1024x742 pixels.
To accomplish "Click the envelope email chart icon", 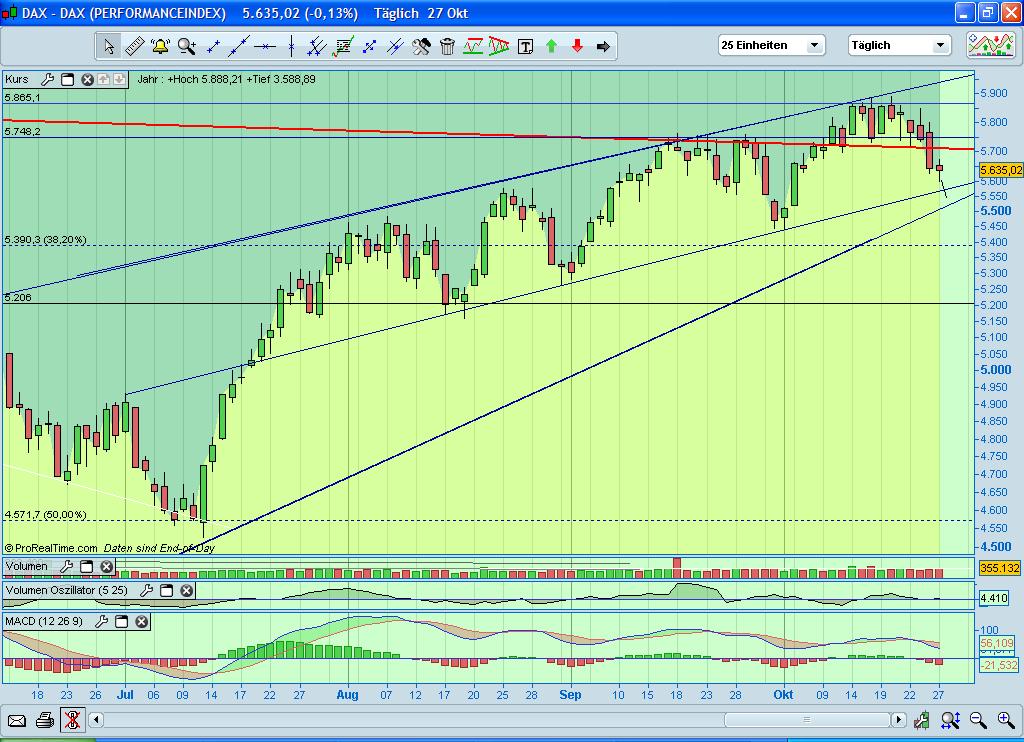I will tap(17, 721).
